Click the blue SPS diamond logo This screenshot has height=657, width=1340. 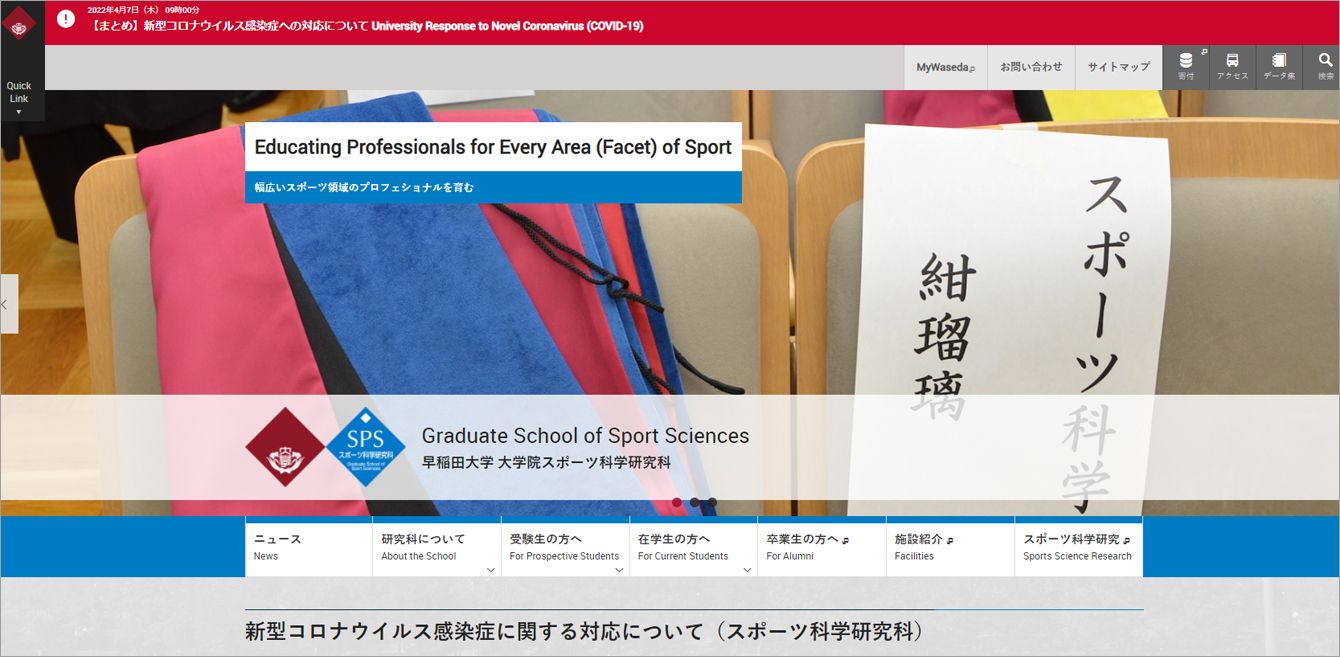point(366,447)
